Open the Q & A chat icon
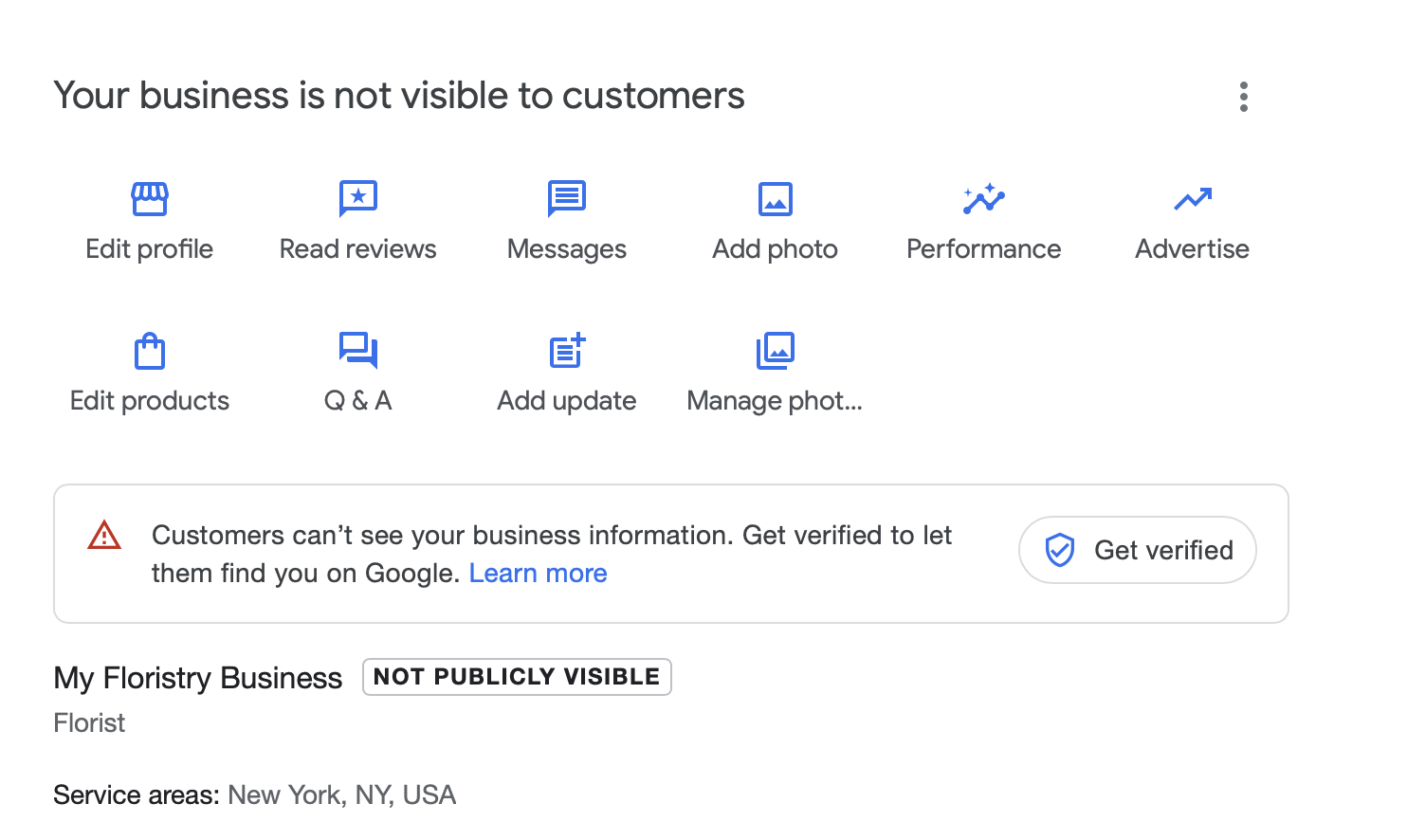 pyautogui.click(x=357, y=351)
